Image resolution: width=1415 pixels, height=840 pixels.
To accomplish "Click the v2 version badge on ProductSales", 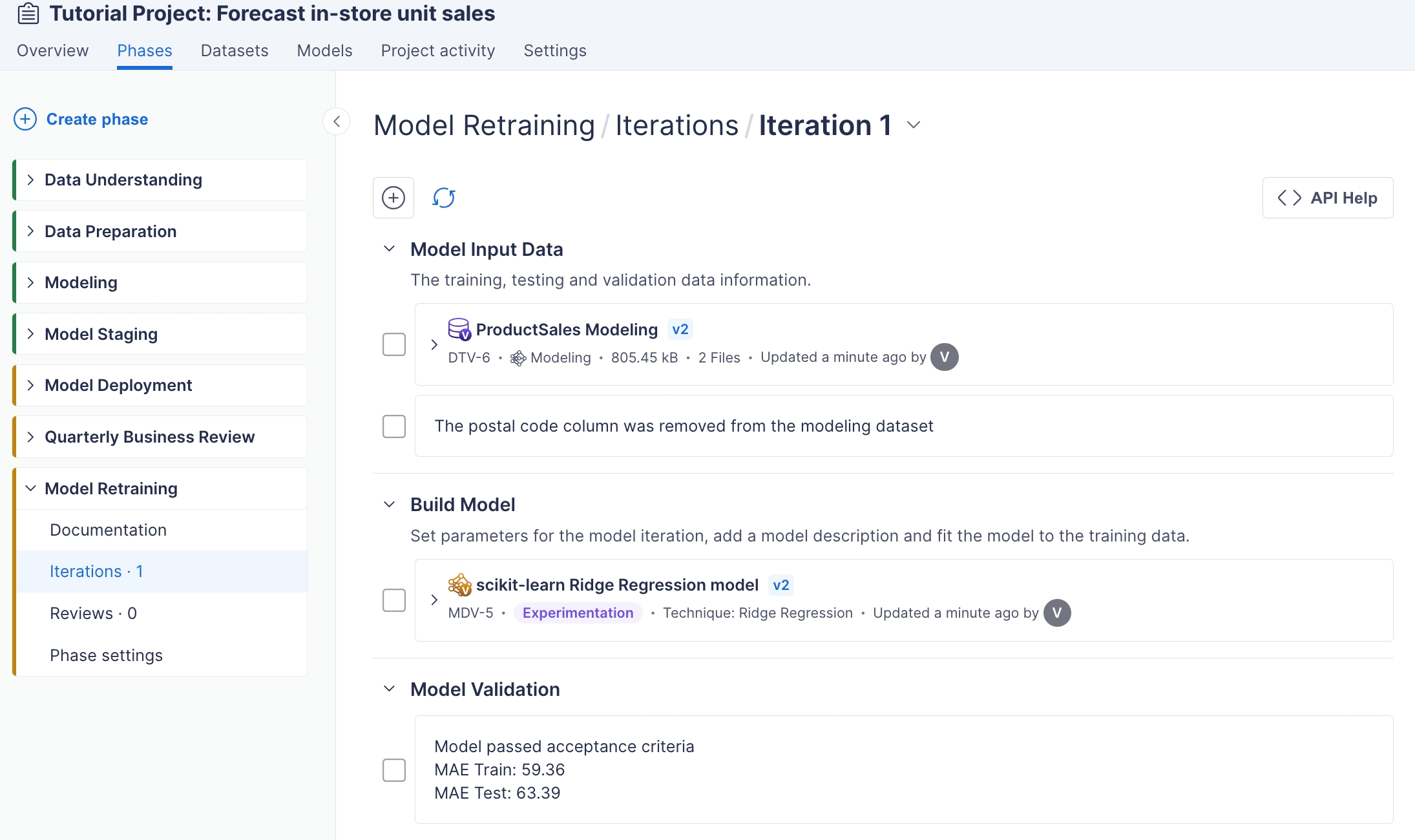I will (680, 330).
